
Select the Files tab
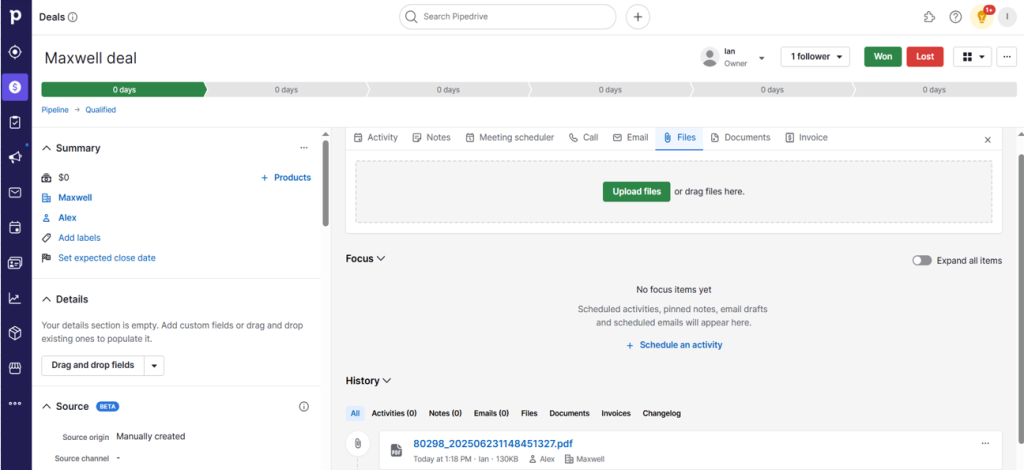pos(679,138)
